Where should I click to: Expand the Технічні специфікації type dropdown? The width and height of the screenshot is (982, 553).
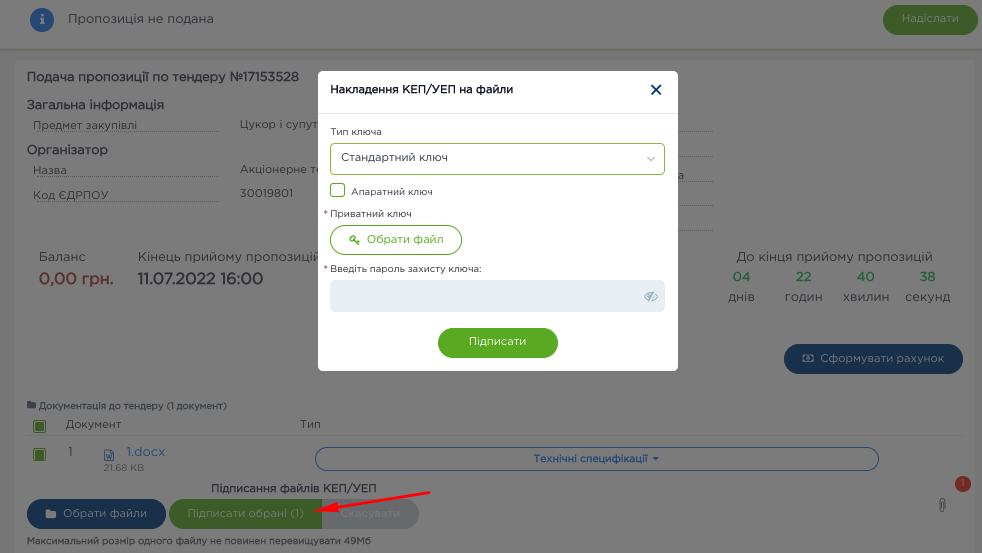596,459
